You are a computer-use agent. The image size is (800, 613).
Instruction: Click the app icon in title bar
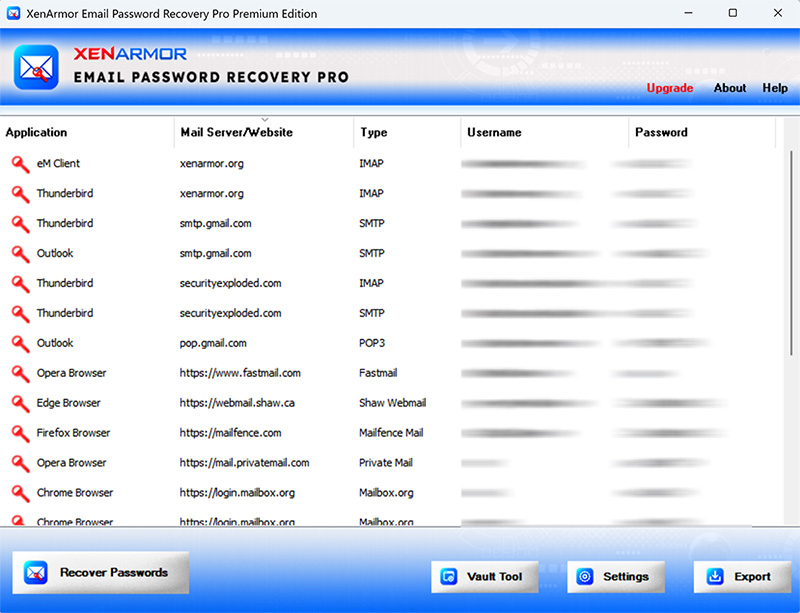pos(13,13)
